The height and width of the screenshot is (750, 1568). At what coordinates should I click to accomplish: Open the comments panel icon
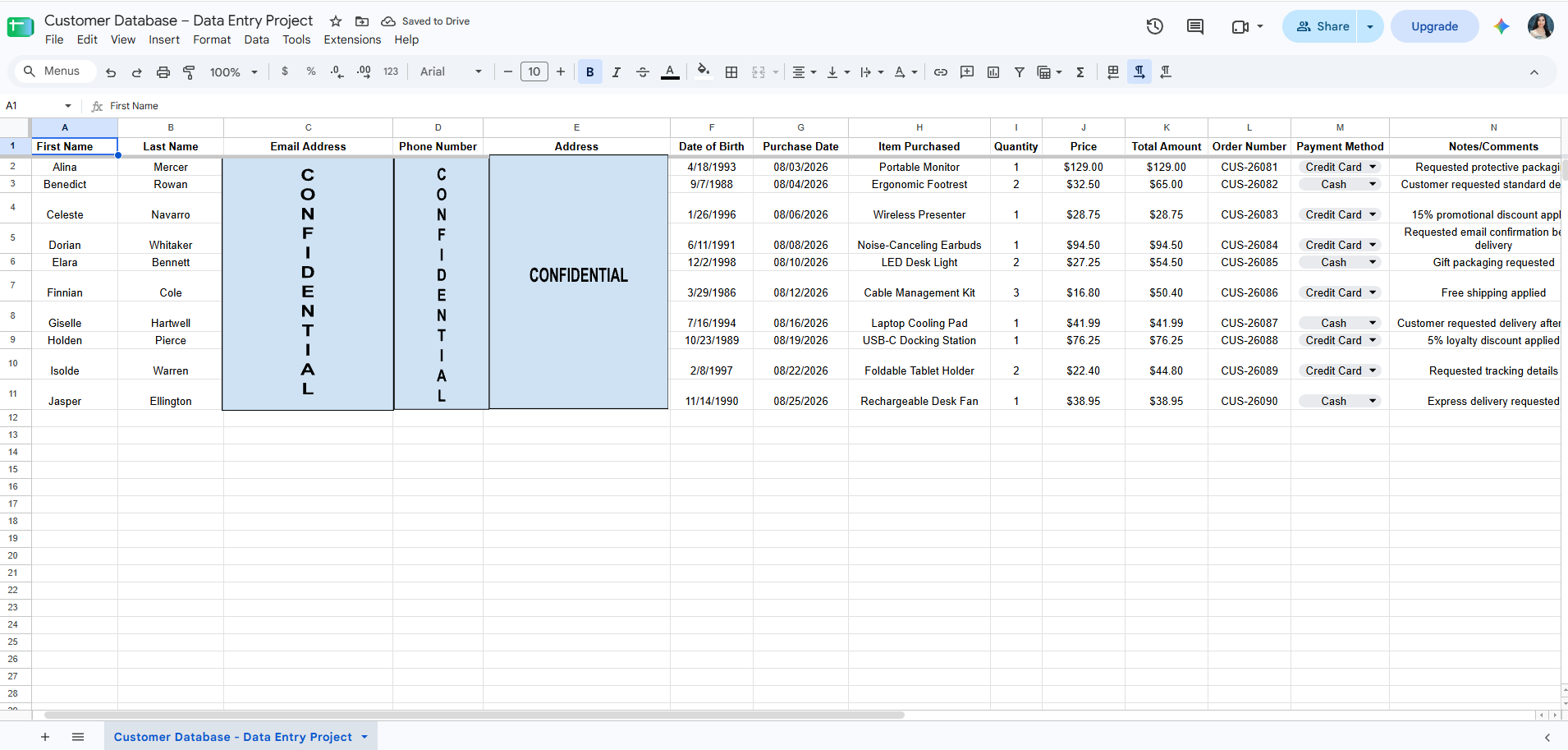(x=1195, y=26)
